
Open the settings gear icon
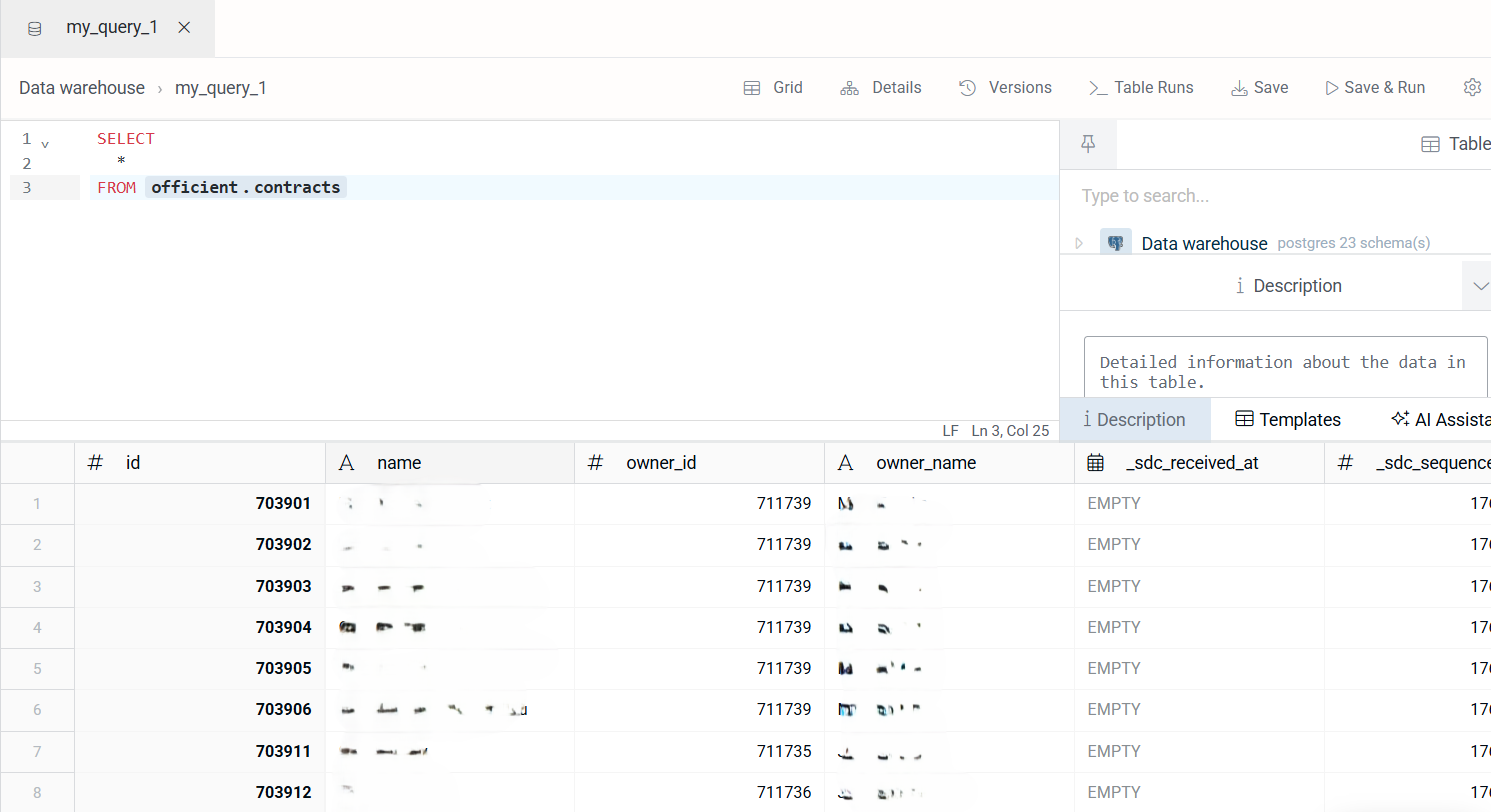[1472, 87]
